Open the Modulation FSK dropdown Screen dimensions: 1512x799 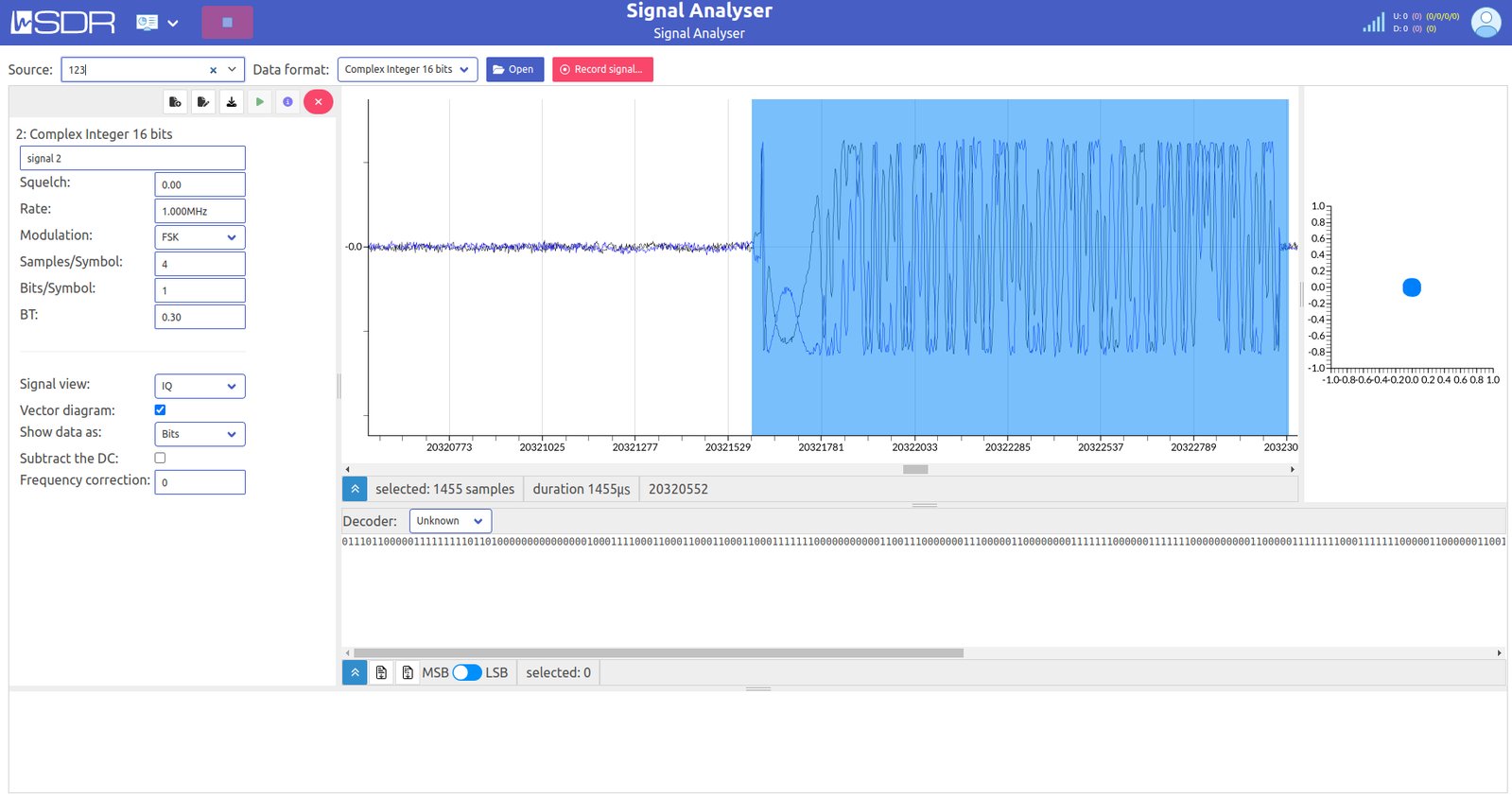pos(200,237)
